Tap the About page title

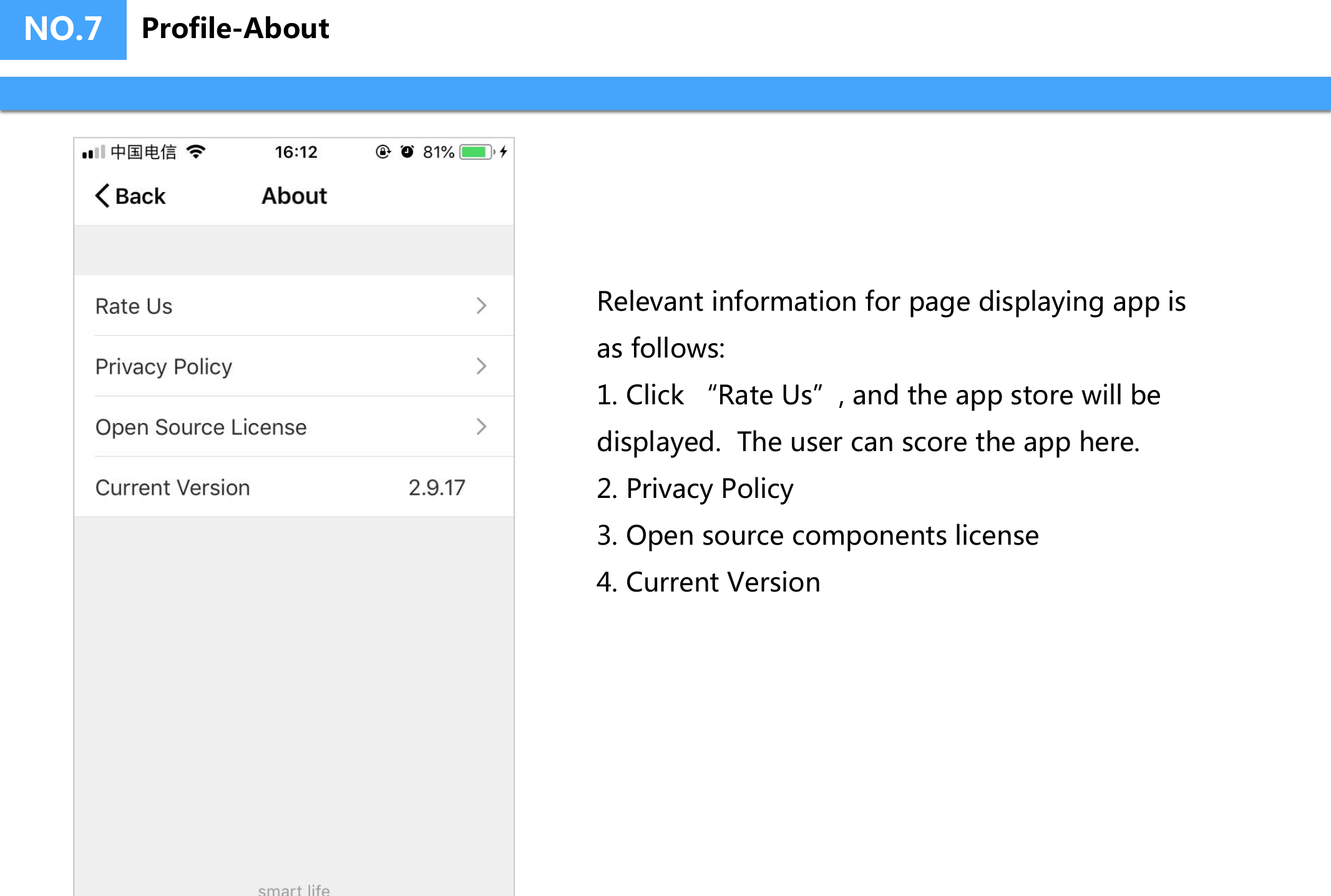[294, 196]
